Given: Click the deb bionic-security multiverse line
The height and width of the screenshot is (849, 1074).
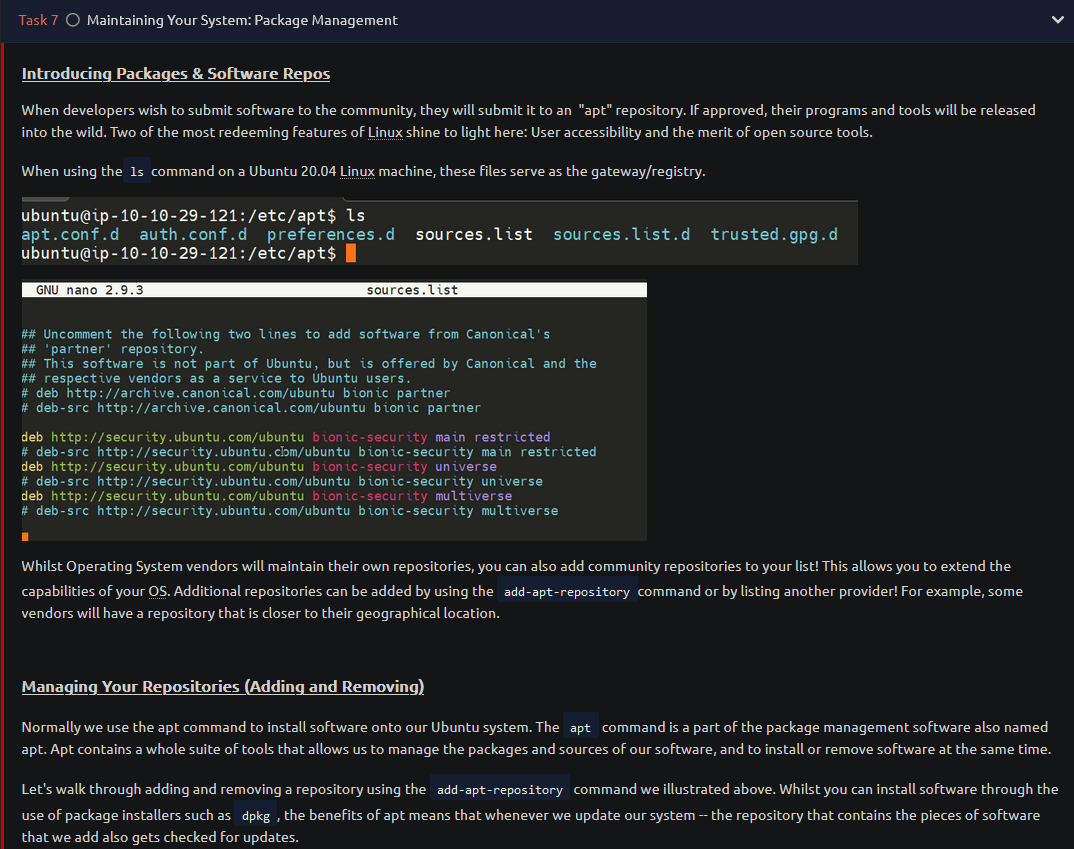Looking at the screenshot, I should pyautogui.click(x=266, y=496).
